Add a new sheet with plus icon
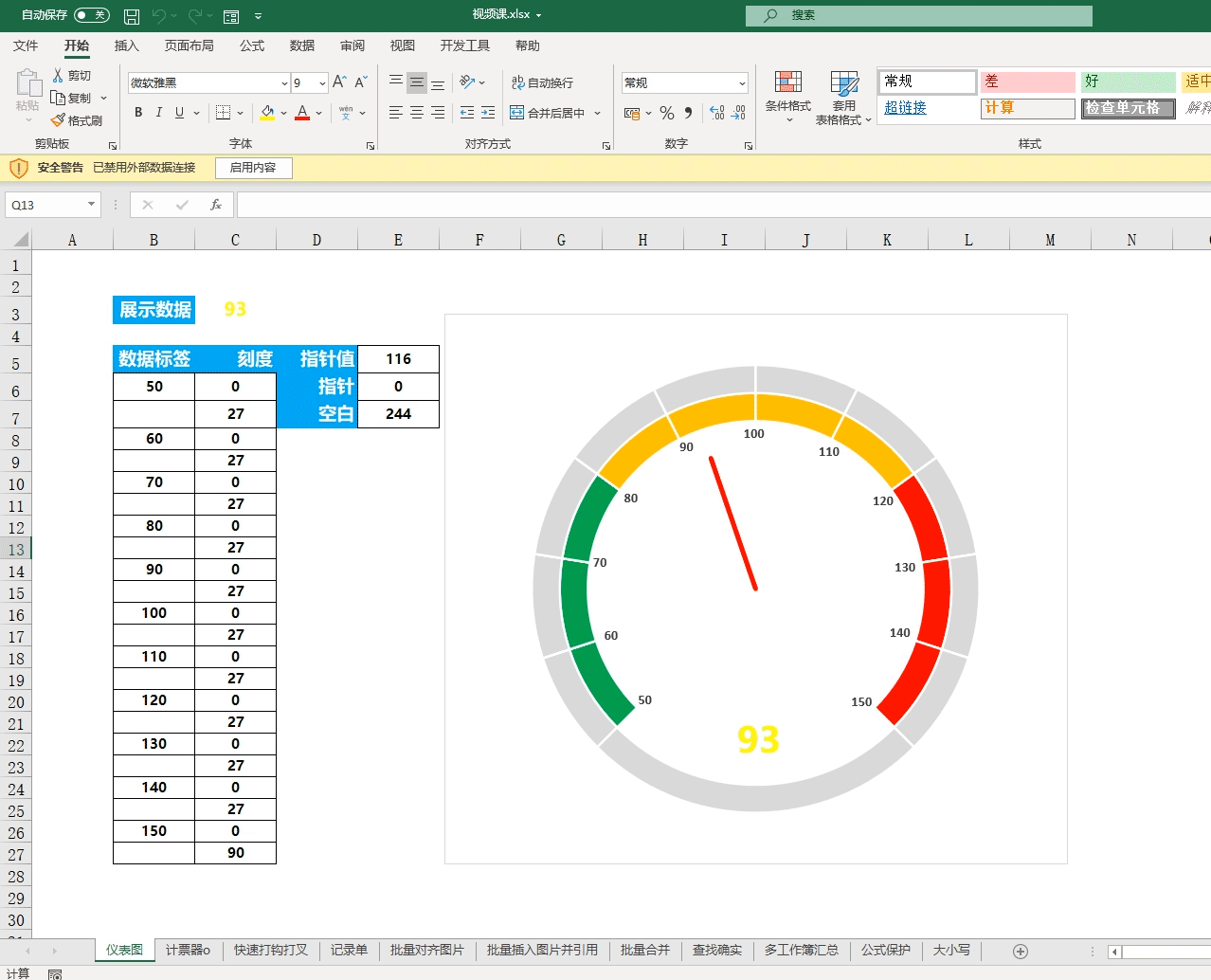 tap(1021, 951)
